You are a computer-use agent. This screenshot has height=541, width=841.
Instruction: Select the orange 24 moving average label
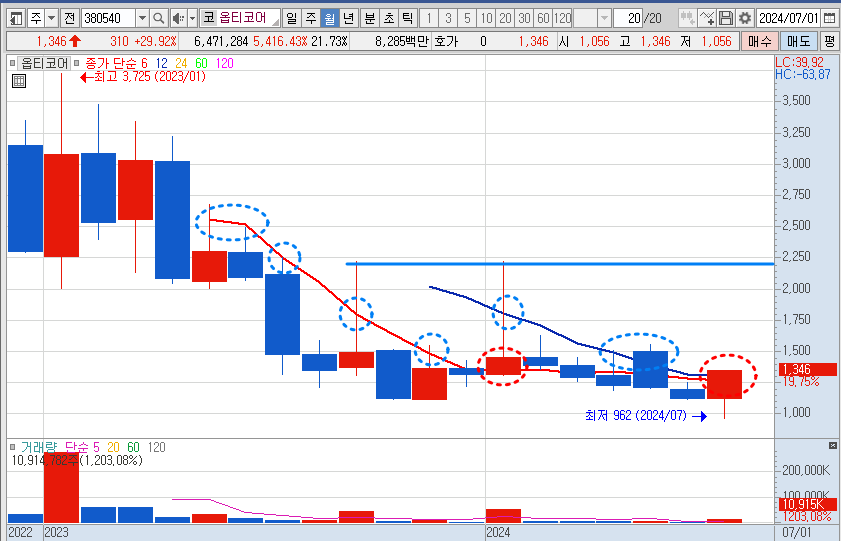point(181,63)
